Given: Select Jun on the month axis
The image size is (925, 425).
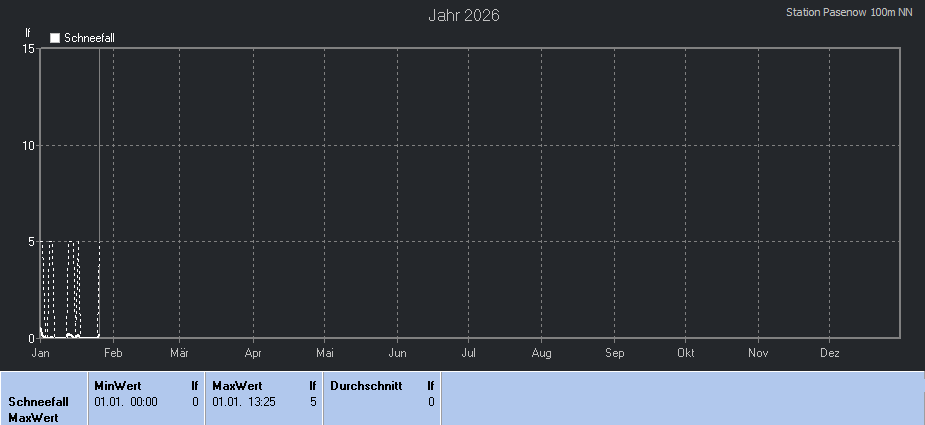Looking at the screenshot, I should pyautogui.click(x=397, y=353).
